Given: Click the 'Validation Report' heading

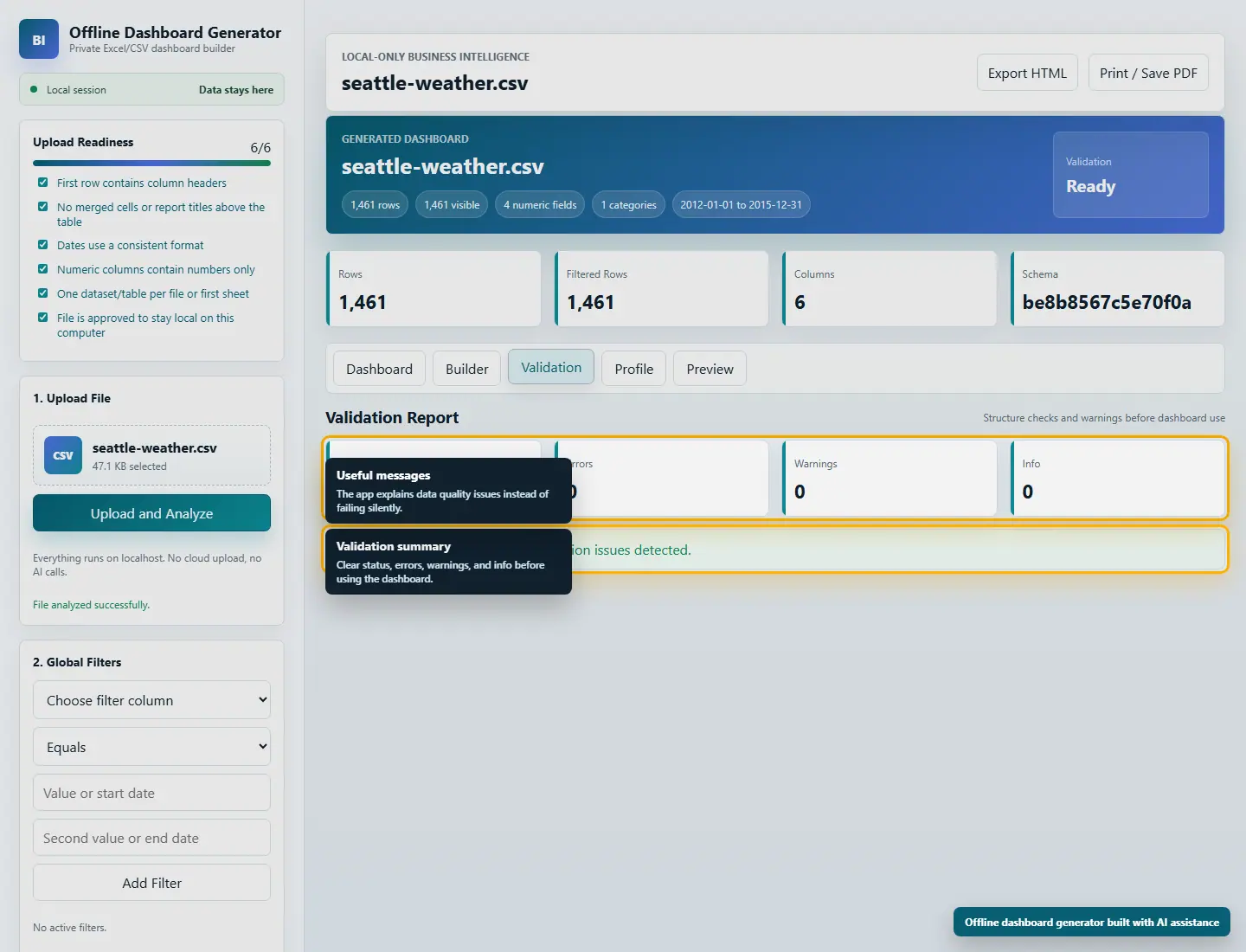Looking at the screenshot, I should 392,417.
